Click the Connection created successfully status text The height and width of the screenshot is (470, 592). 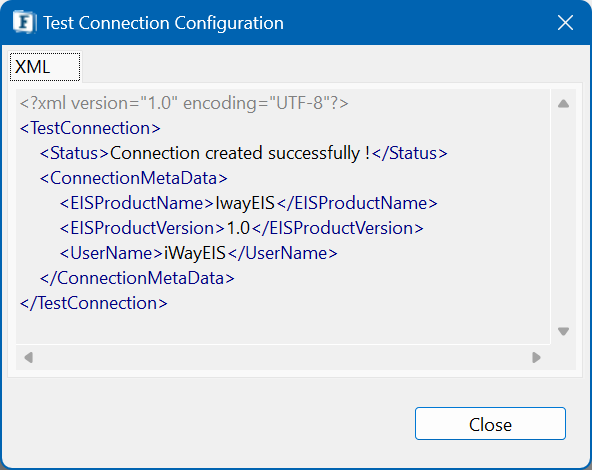click(x=240, y=153)
